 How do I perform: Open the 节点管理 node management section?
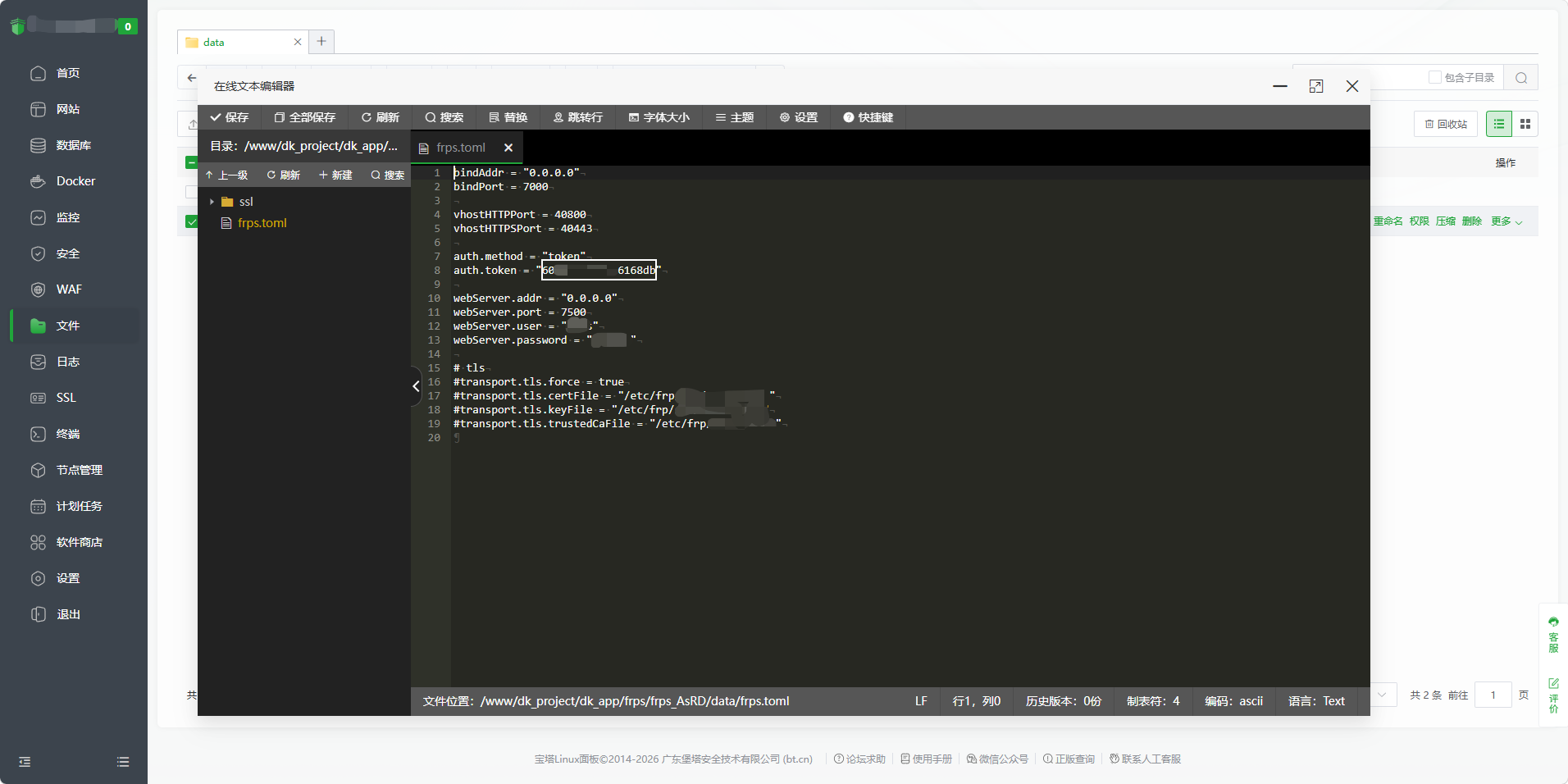[79, 470]
